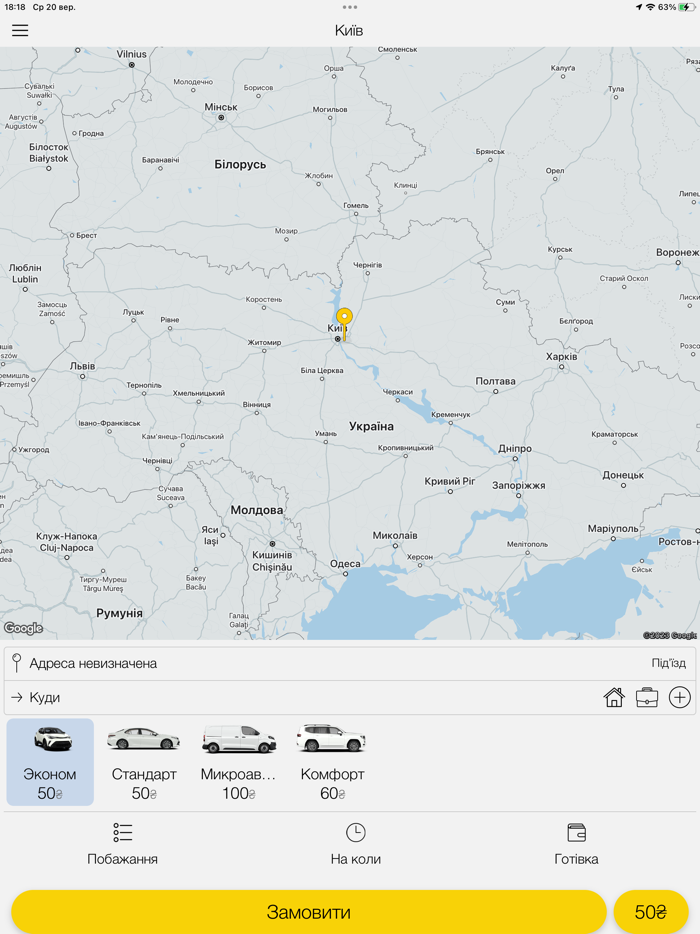
Task: Select the Стандарт car class
Action: click(144, 762)
